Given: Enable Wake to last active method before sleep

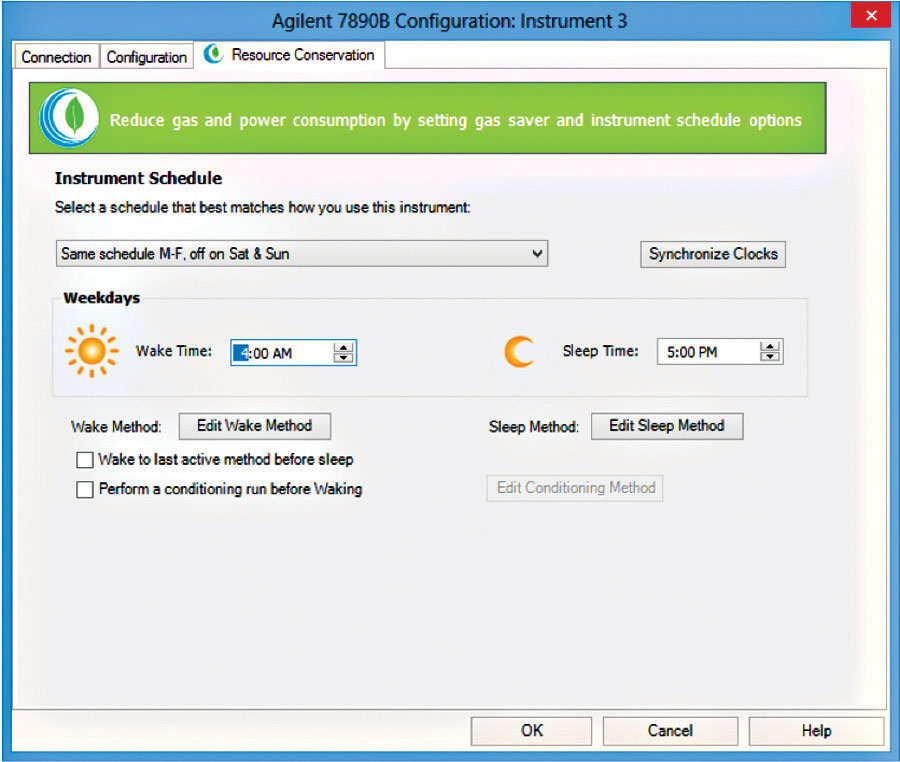Looking at the screenshot, I should [85, 460].
